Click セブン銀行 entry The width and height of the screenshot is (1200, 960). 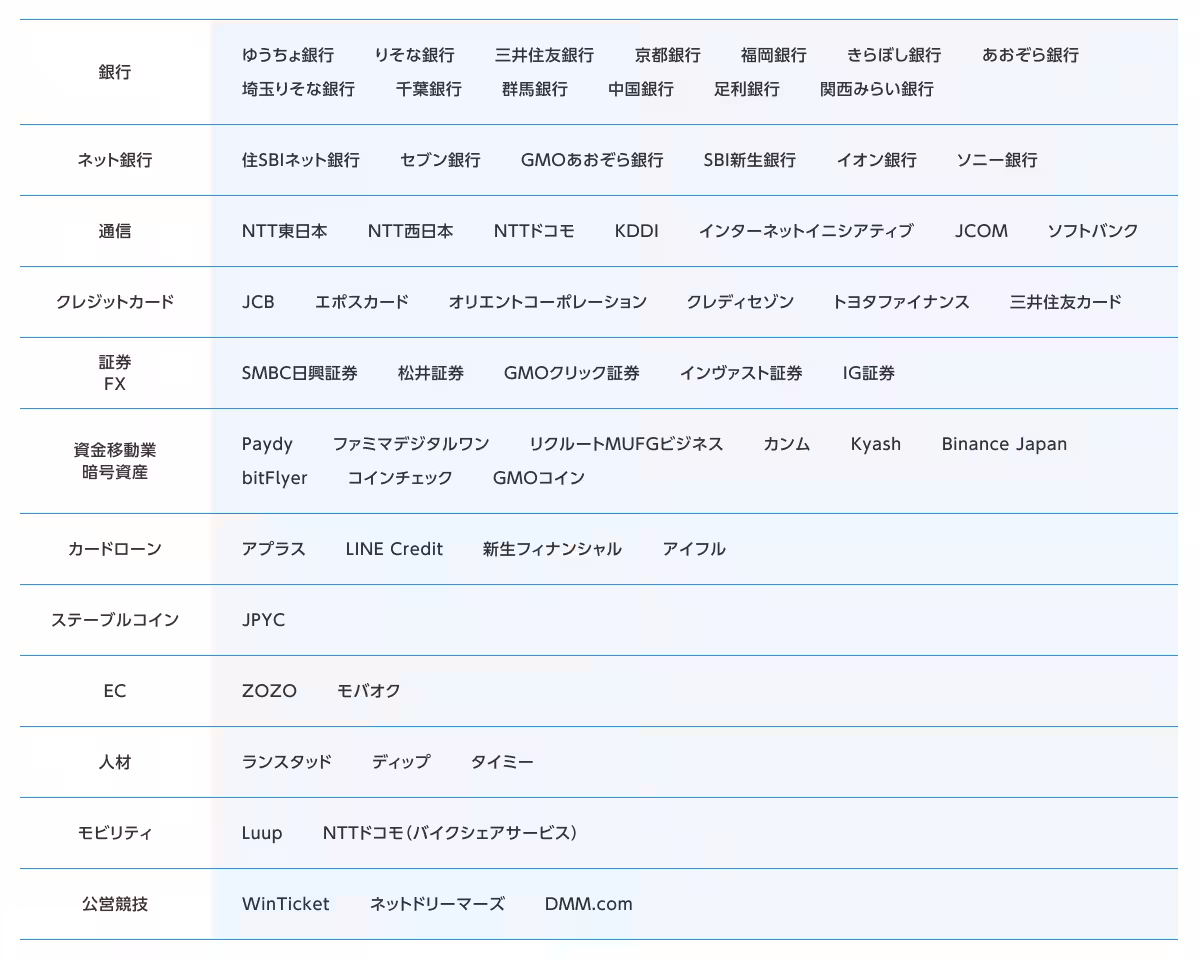[440, 160]
